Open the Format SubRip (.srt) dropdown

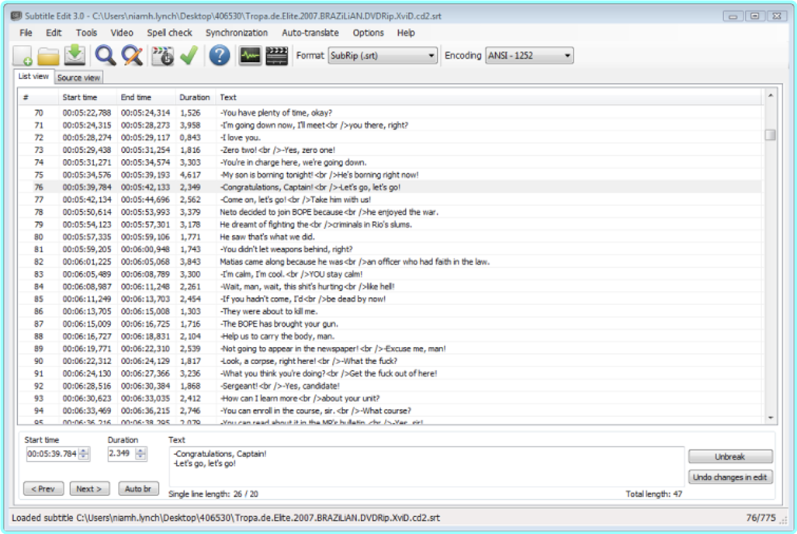[382, 55]
